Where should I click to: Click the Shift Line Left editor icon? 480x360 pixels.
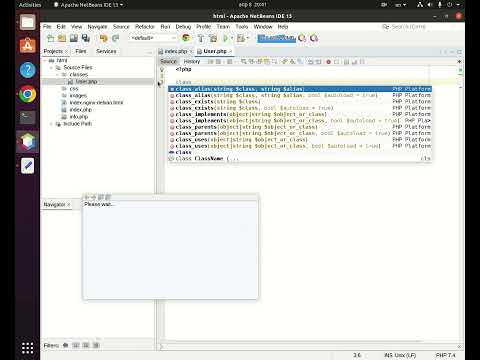pyautogui.click(x=311, y=62)
